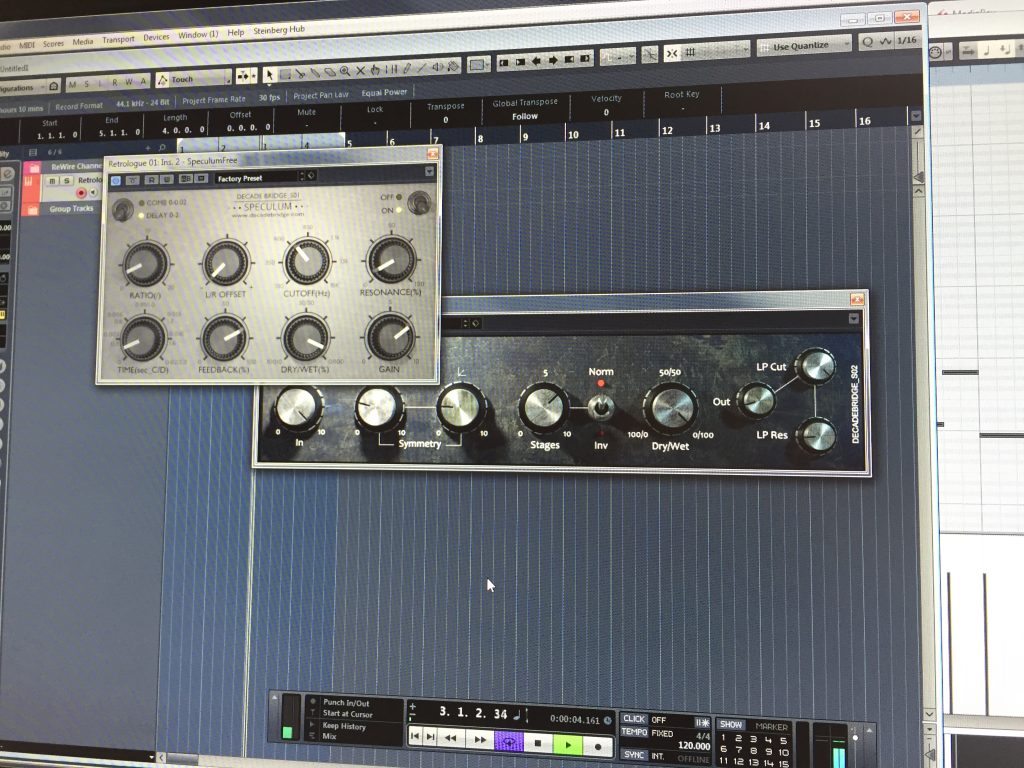The width and height of the screenshot is (1024, 768).
Task: Open the second plugin window options arrow
Action: (x=854, y=318)
